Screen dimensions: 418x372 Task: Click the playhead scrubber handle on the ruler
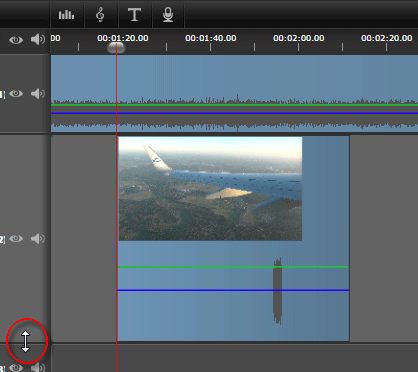116,48
